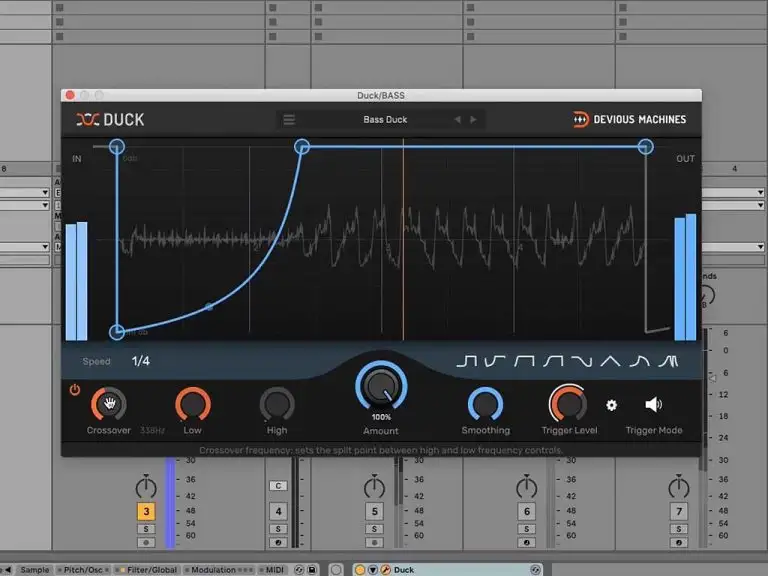Select the first curve shape preset
Viewport: 768px width, 576px height.
(466, 361)
